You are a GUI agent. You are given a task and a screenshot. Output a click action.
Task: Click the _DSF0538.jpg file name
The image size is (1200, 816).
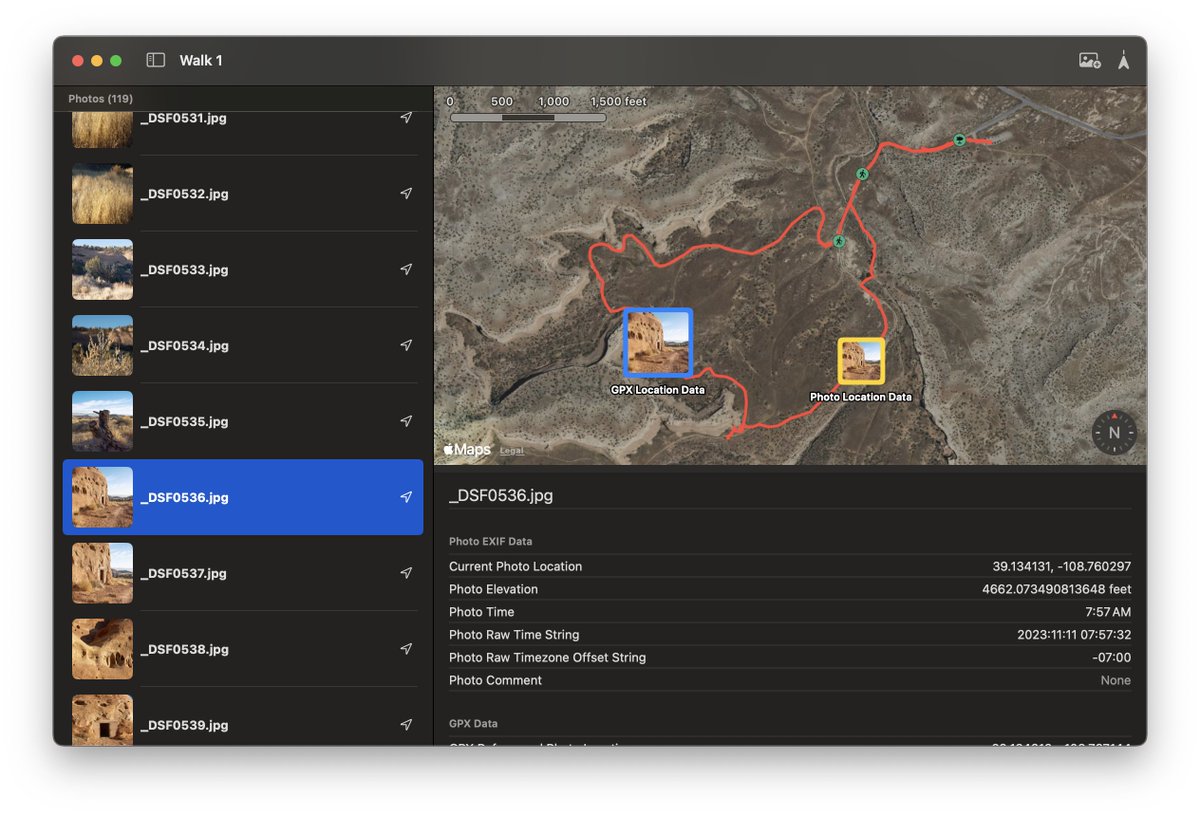tap(184, 649)
